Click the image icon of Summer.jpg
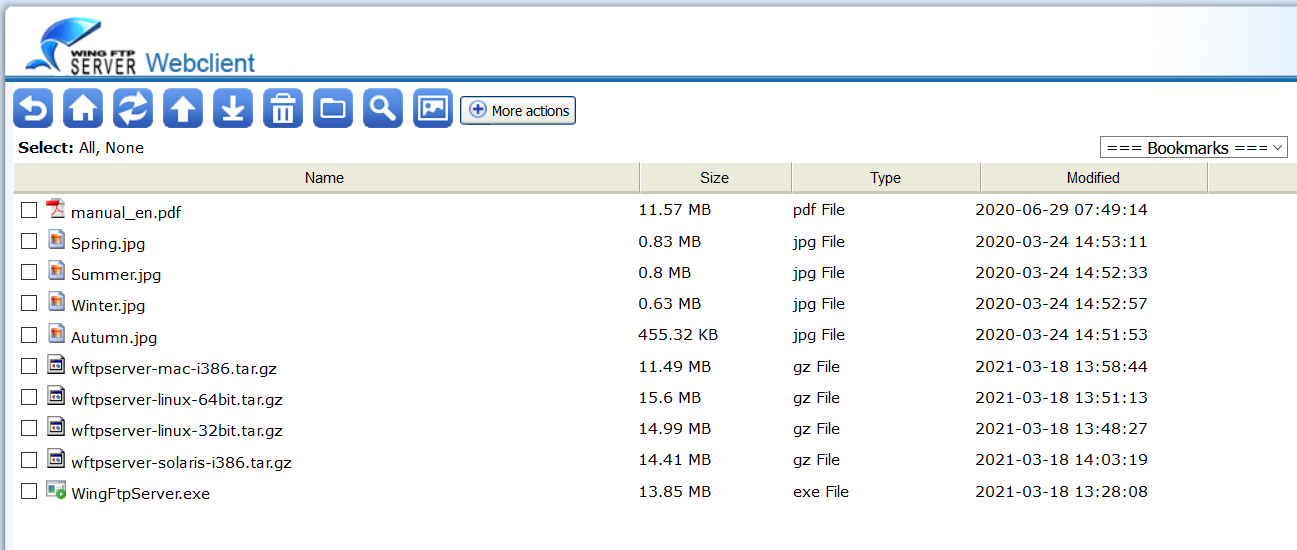 pyautogui.click(x=56, y=271)
